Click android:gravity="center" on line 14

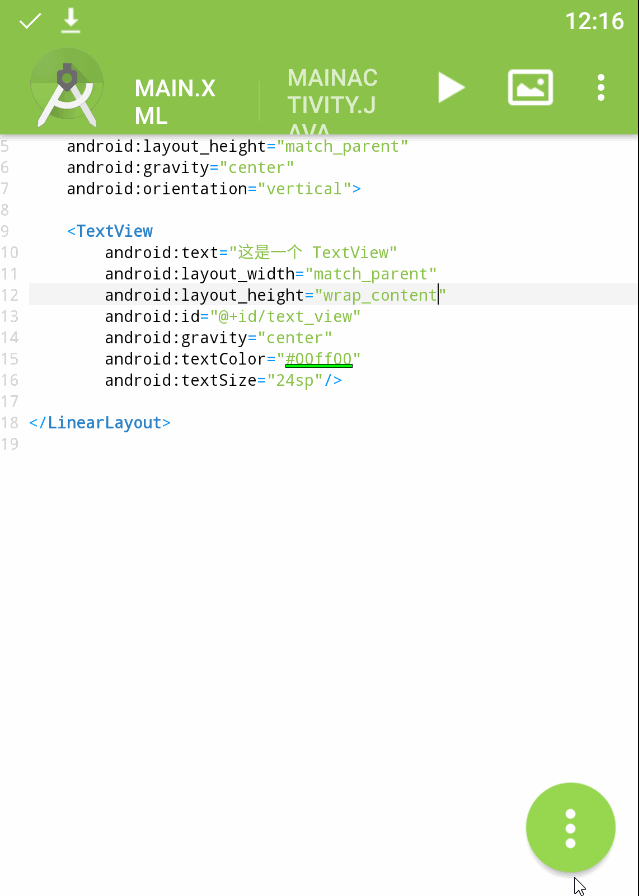click(x=218, y=337)
